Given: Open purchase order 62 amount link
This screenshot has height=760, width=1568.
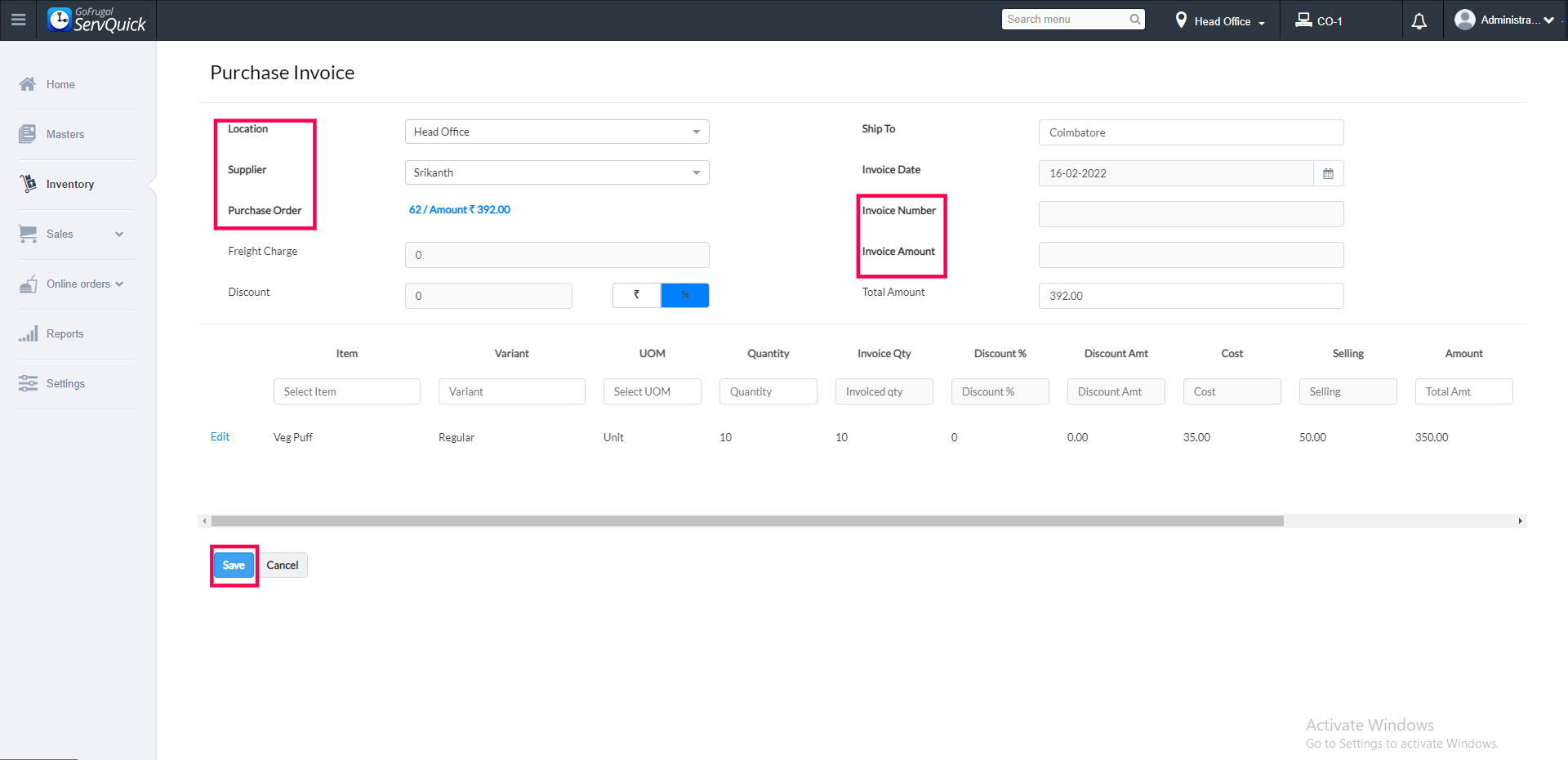Looking at the screenshot, I should click(x=460, y=209).
